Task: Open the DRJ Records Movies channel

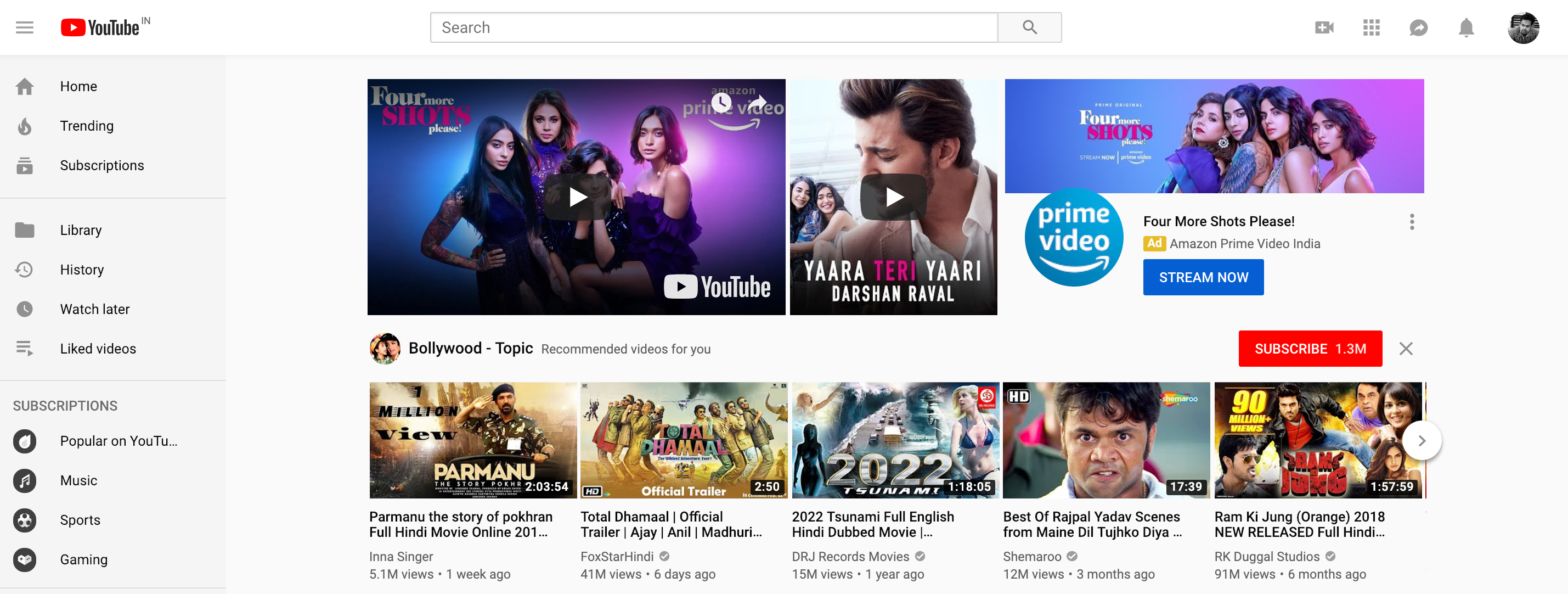Action: [850, 557]
